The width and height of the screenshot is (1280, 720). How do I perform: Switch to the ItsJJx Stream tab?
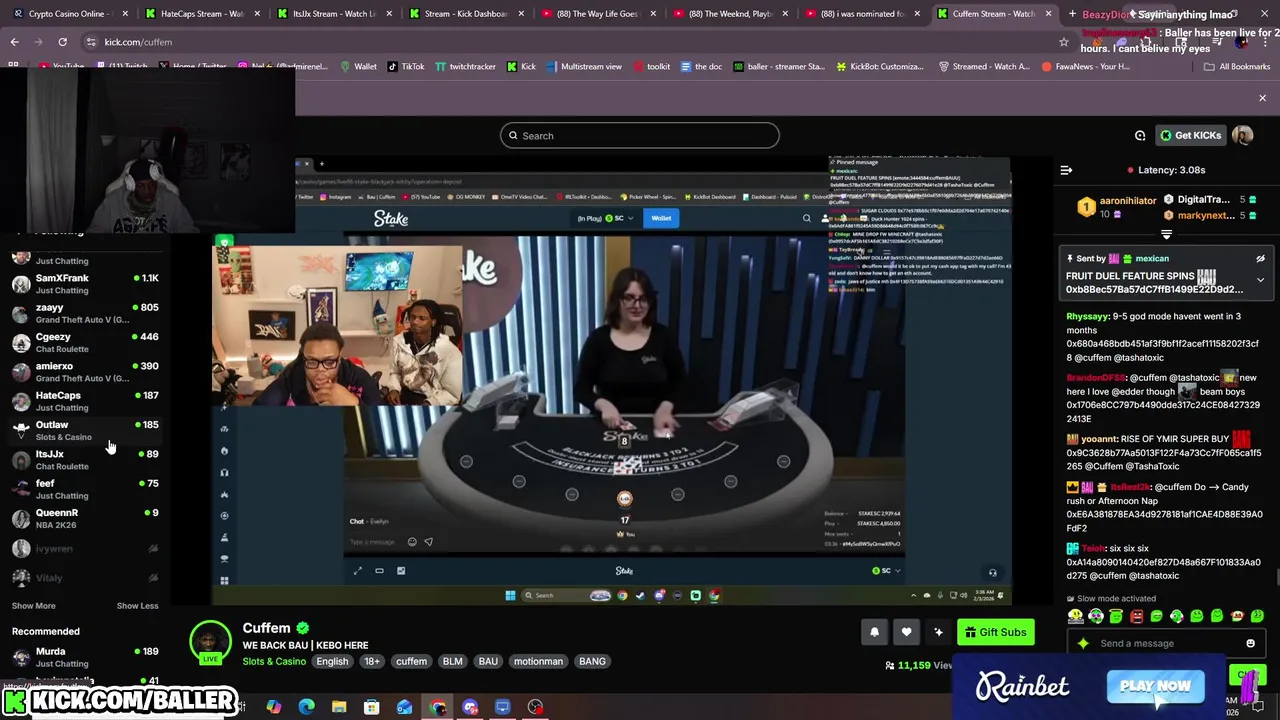(x=333, y=14)
